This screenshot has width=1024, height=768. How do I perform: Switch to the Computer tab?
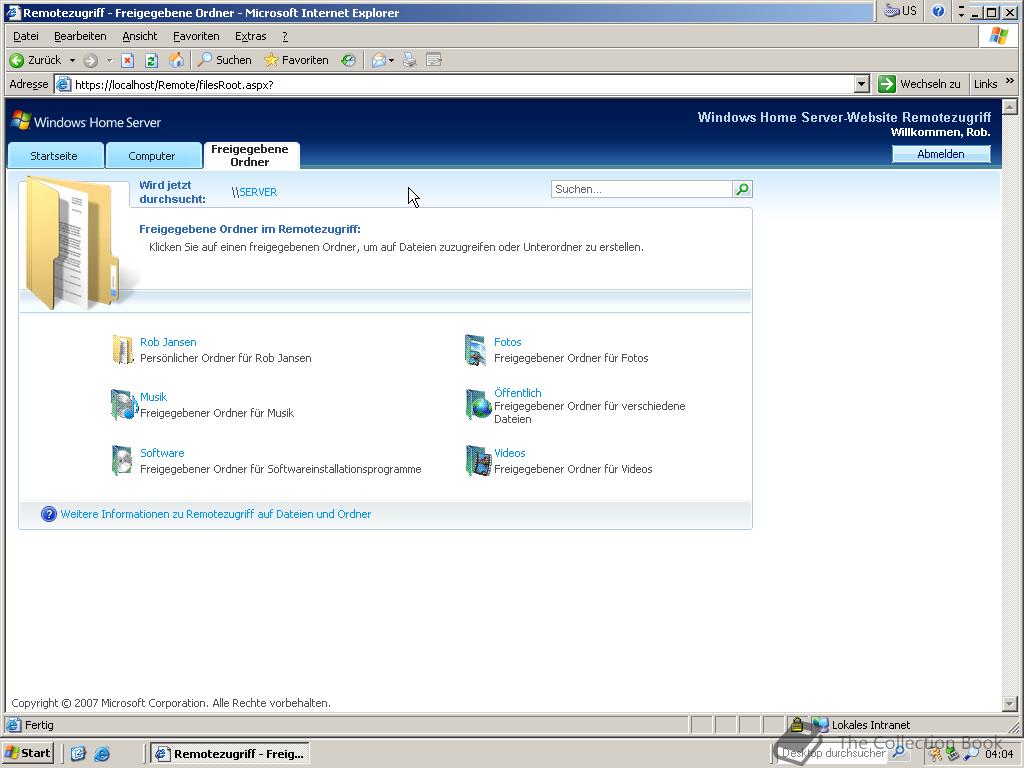pos(153,155)
